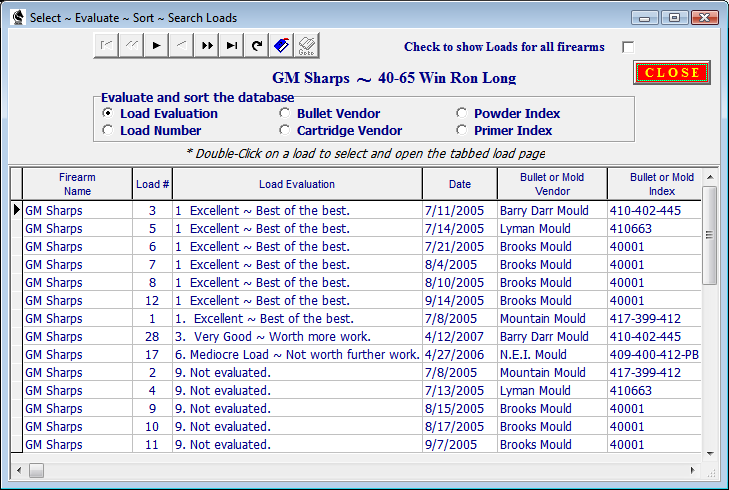The height and width of the screenshot is (490, 729).
Task: Click the fast forward records button
Action: 206,45
